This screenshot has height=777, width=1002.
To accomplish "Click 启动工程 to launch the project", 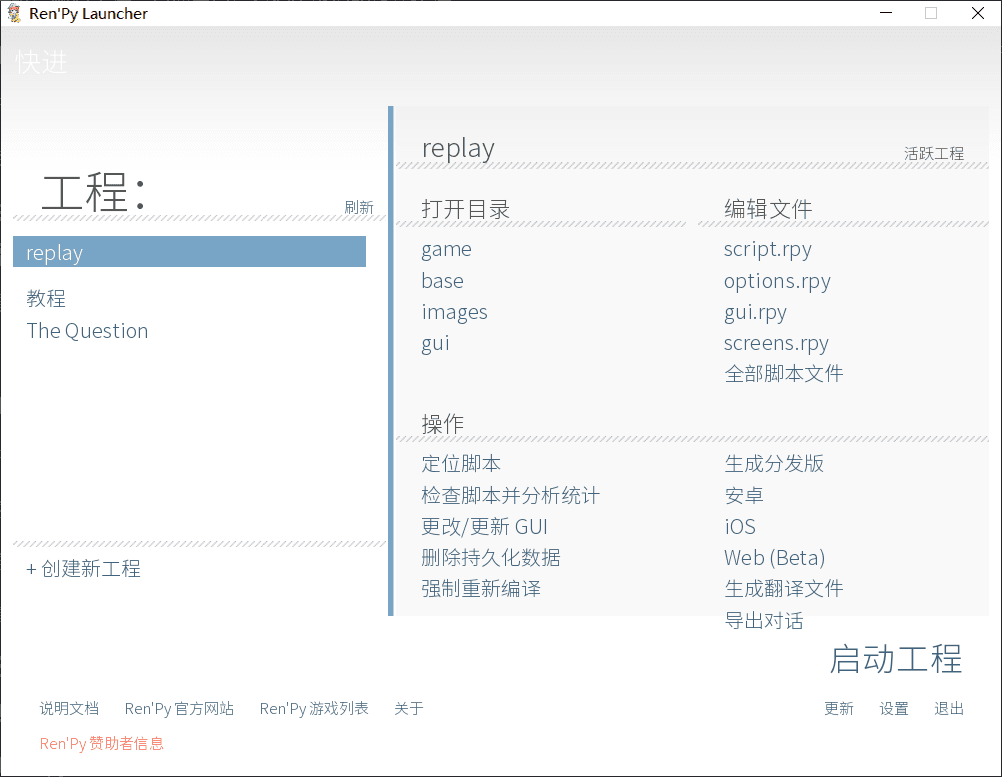I will coord(896,659).
